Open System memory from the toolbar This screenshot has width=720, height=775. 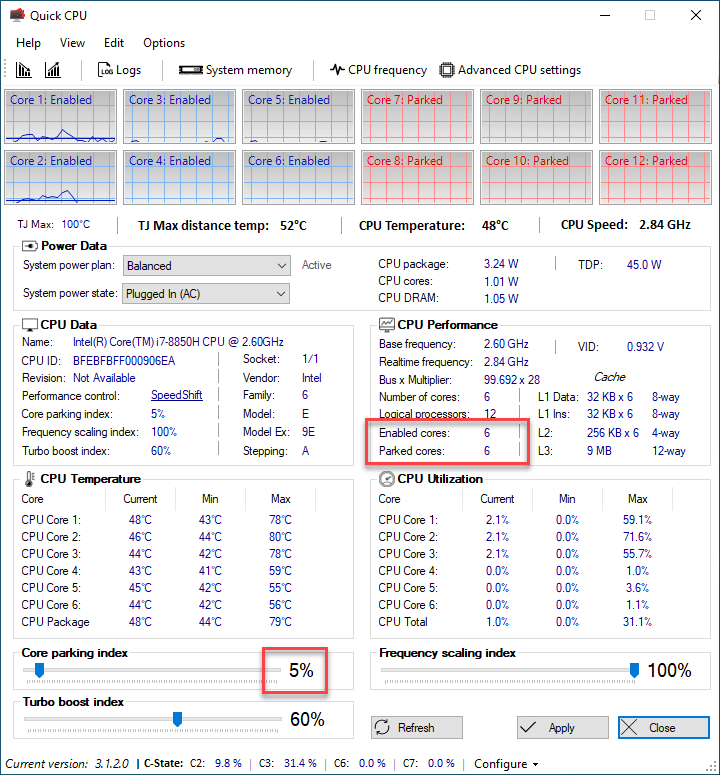[x=235, y=70]
